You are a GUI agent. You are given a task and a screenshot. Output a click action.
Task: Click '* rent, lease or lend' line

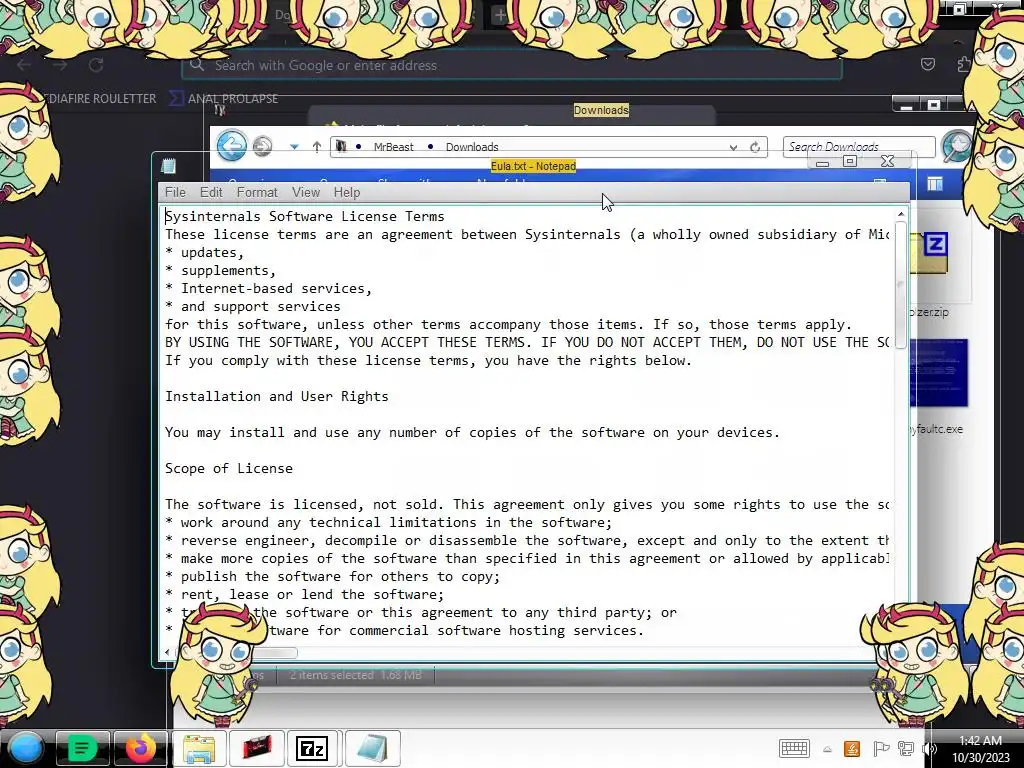pos(304,594)
